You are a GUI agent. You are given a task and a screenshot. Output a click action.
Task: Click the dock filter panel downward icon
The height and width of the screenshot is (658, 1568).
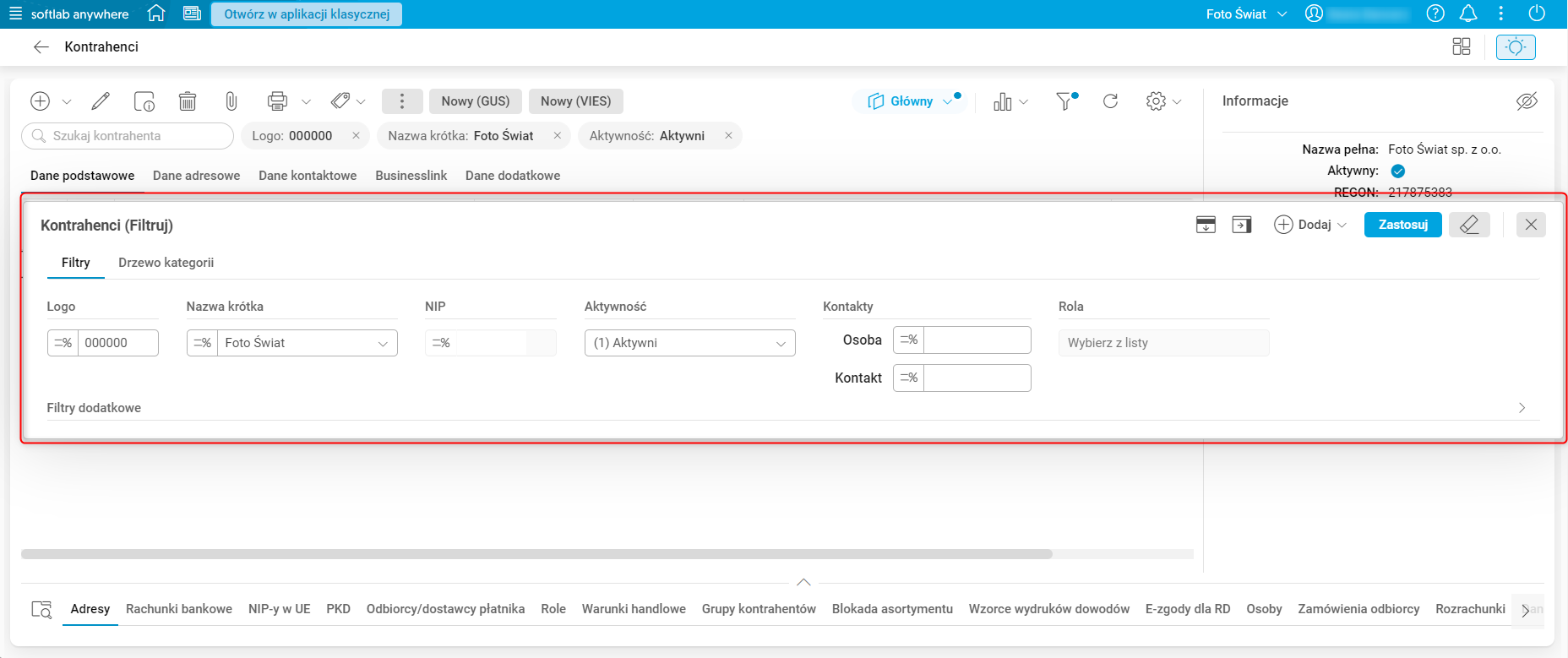[x=1206, y=225]
